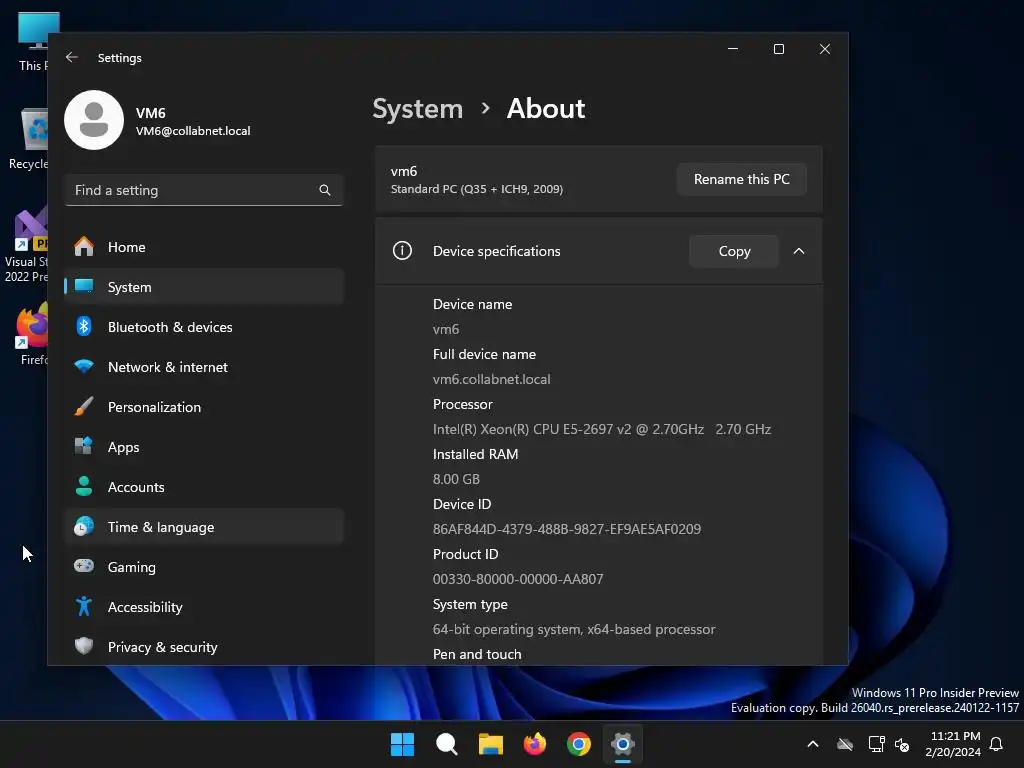
Task: Open Privacy & security settings
Action: 204,647
